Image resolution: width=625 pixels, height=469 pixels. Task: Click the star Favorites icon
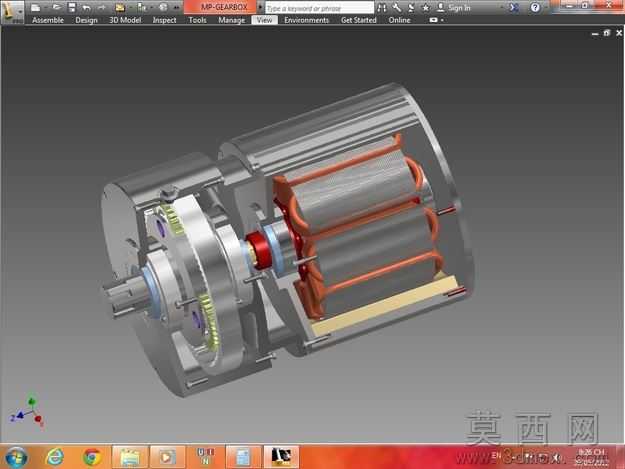tap(426, 8)
